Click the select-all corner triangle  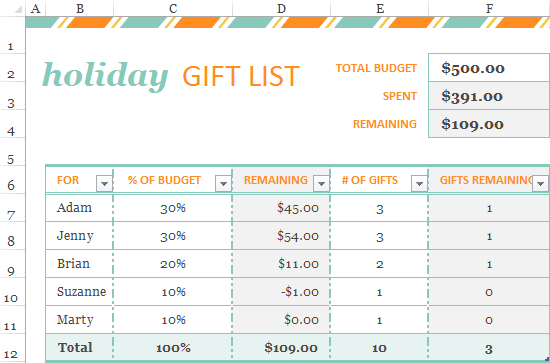18,9
